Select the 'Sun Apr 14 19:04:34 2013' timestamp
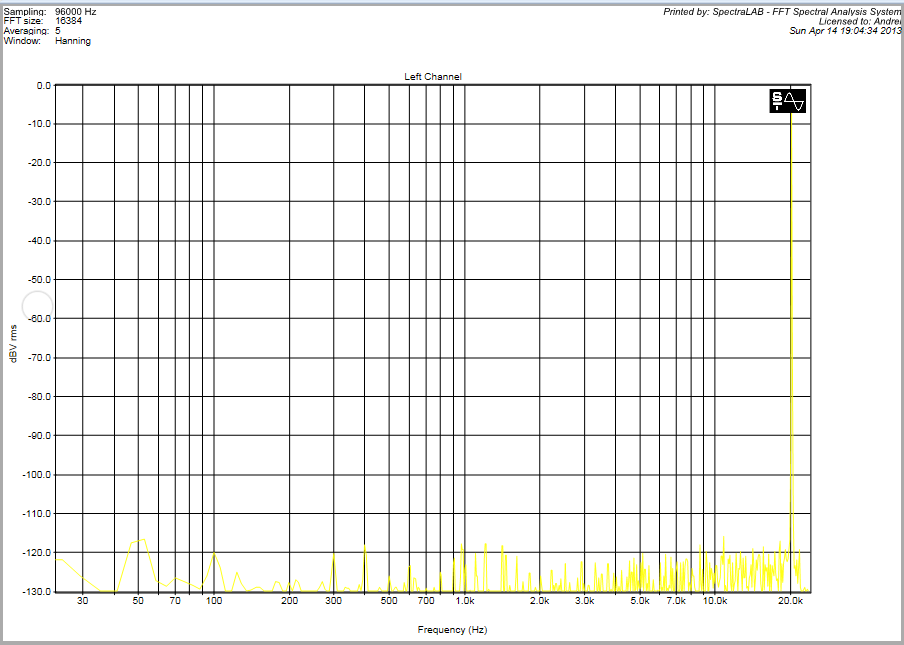The image size is (904, 645). 845,31
